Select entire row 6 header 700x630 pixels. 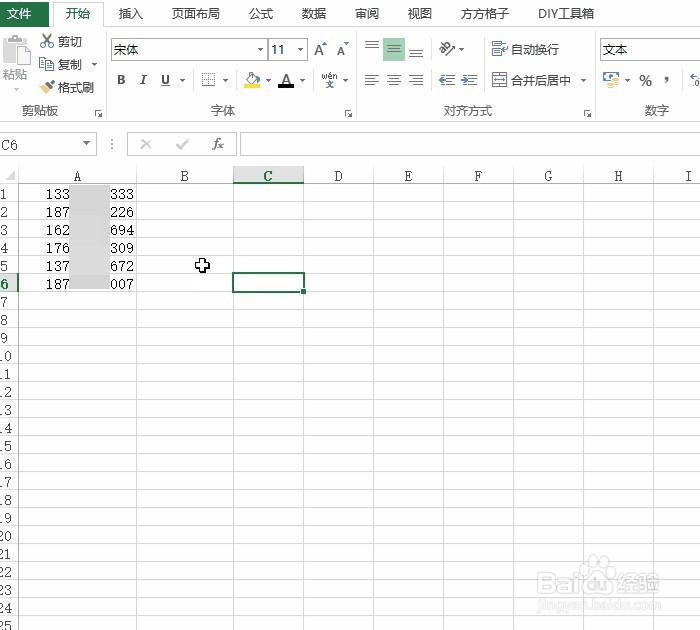tap(8, 284)
